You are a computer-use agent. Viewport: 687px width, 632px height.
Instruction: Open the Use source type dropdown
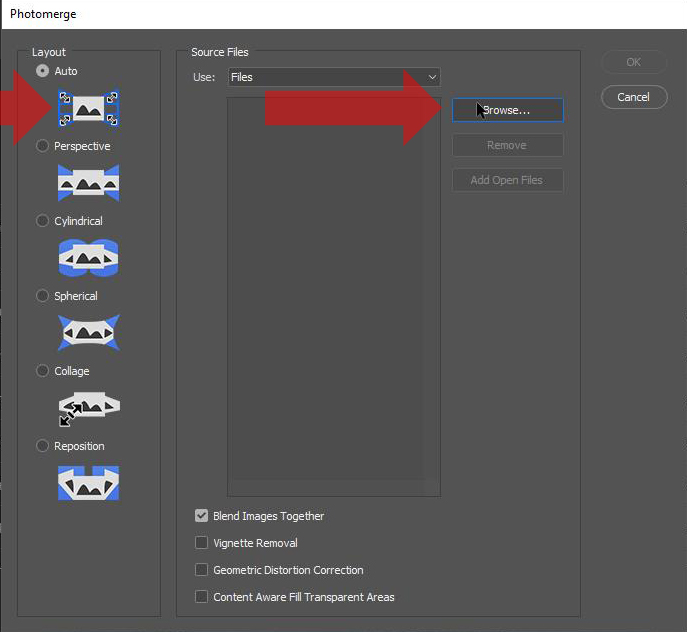(x=333, y=77)
